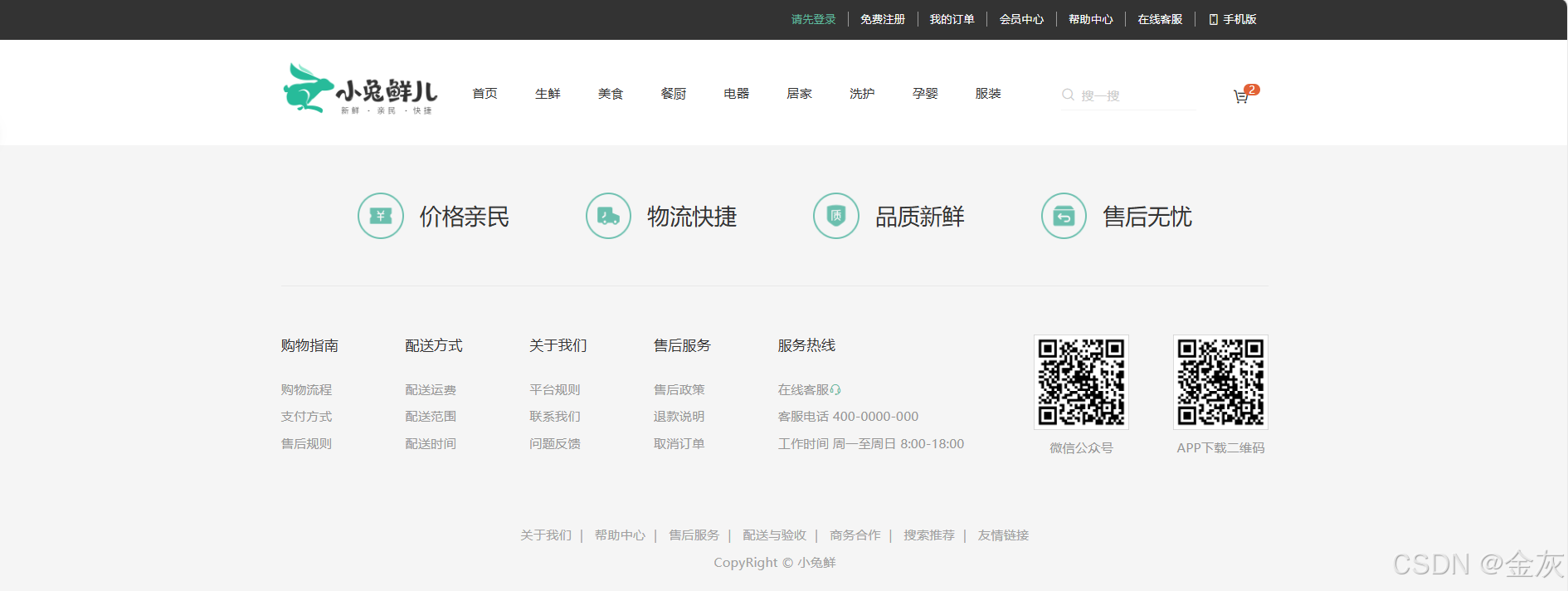Open 帮助中心 in the bottom link row

point(620,535)
